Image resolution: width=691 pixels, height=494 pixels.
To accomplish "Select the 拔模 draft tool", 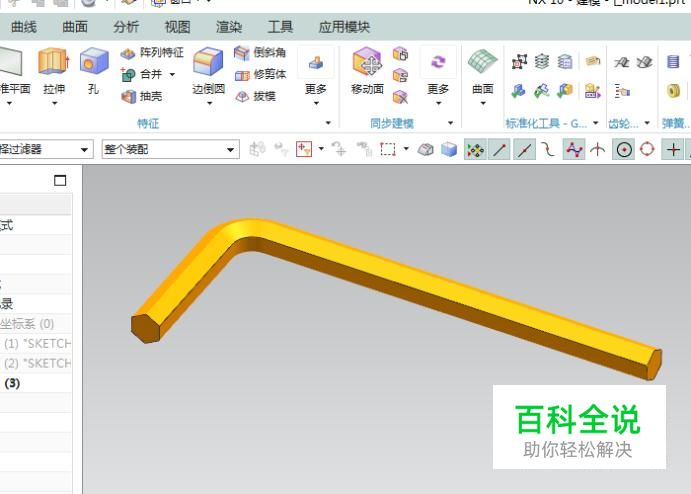I will coord(256,96).
